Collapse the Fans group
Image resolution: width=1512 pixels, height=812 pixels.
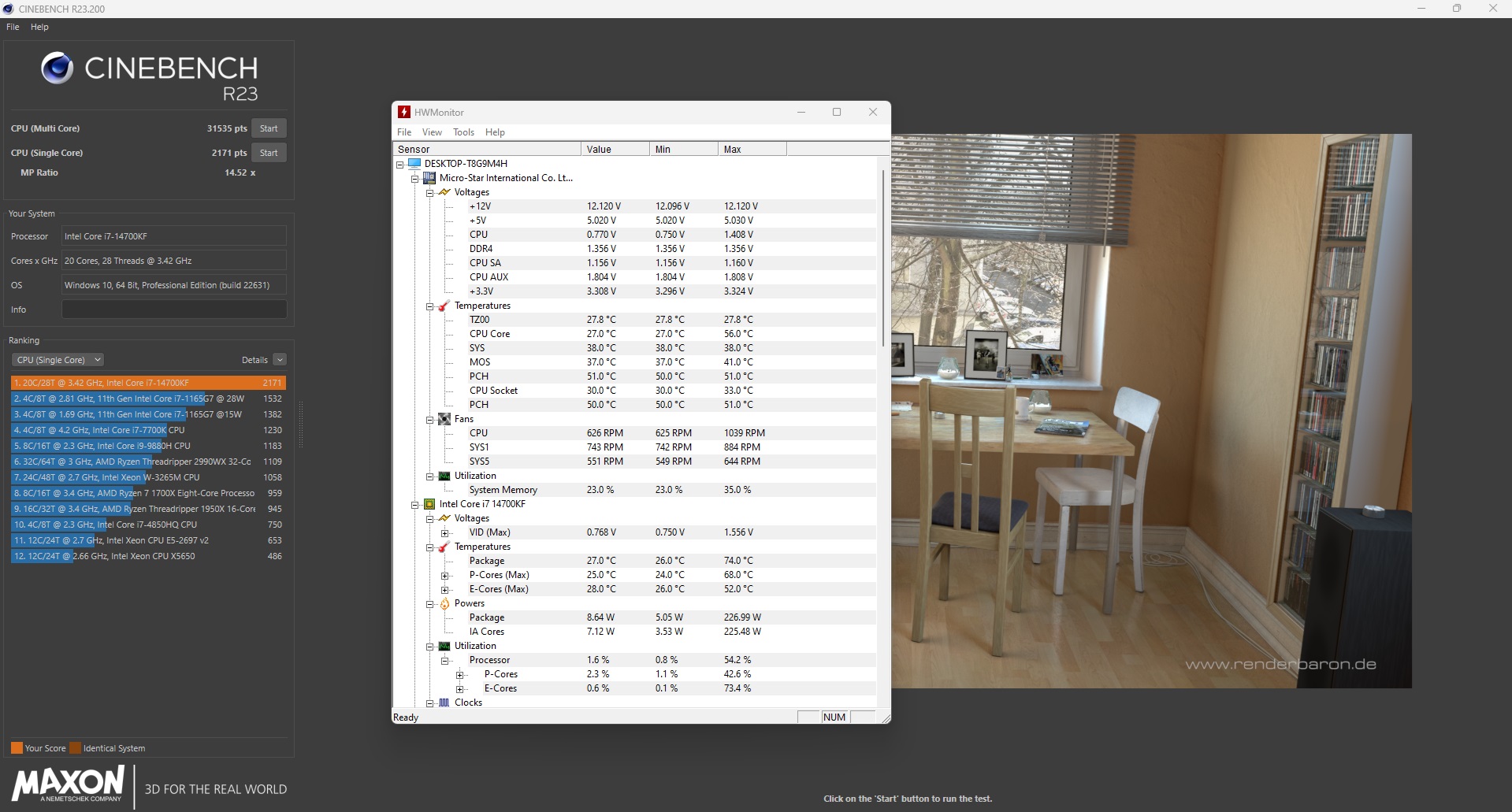430,420
